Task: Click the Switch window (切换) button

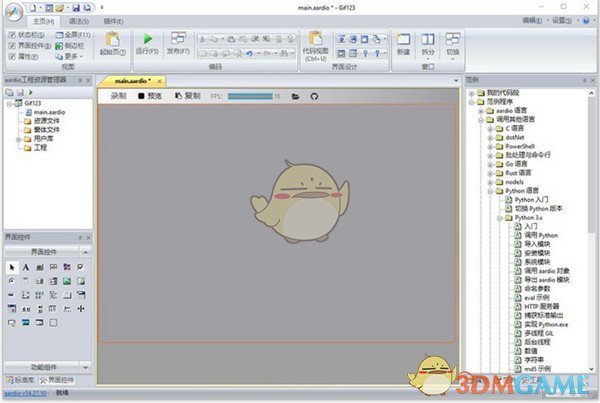Action: (453, 46)
